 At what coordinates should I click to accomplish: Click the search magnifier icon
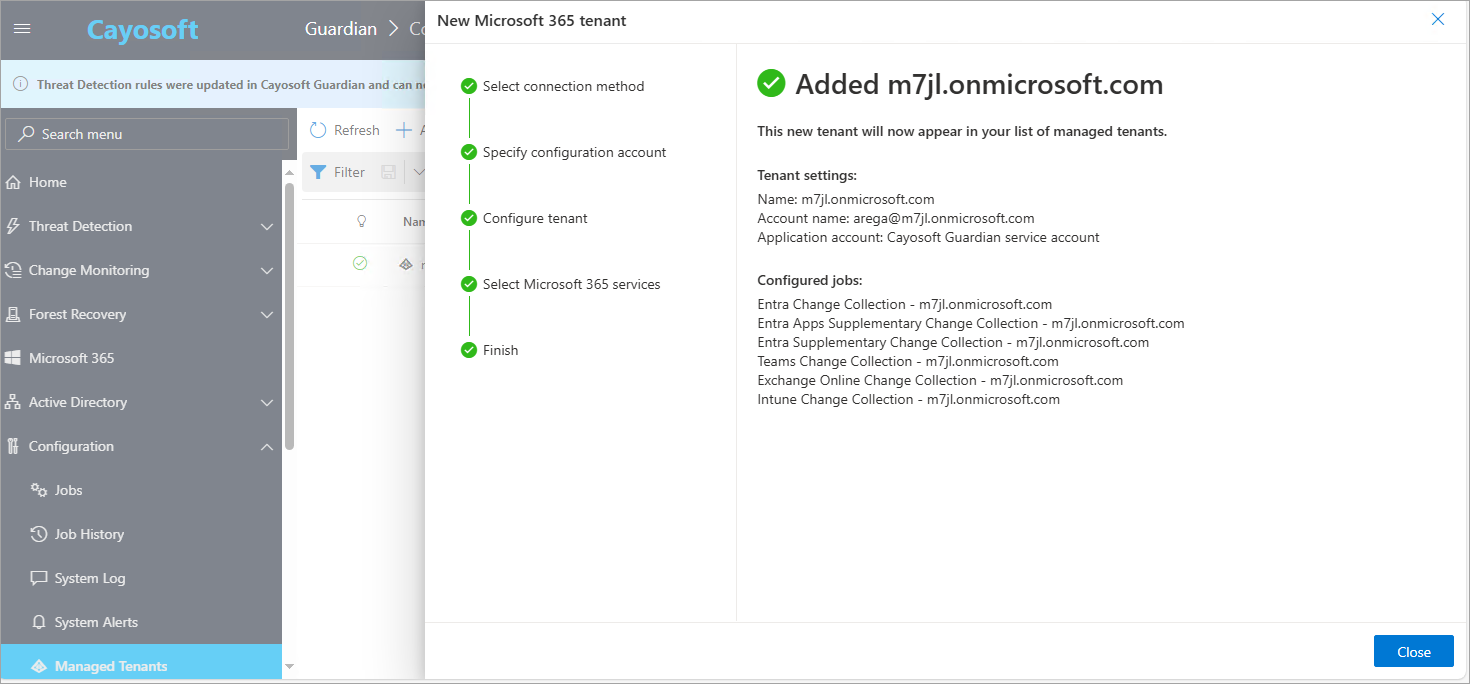pos(27,134)
